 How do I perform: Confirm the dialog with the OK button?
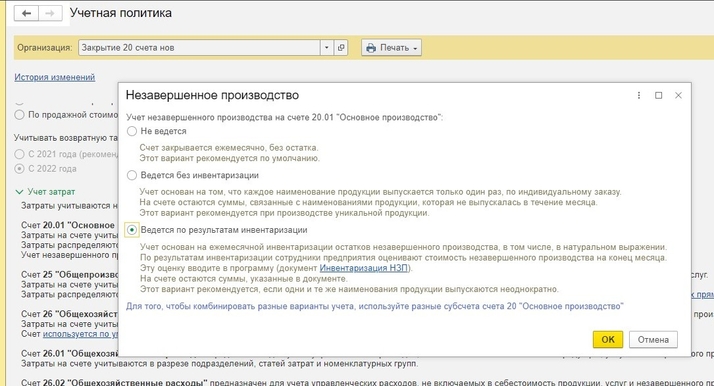point(608,340)
